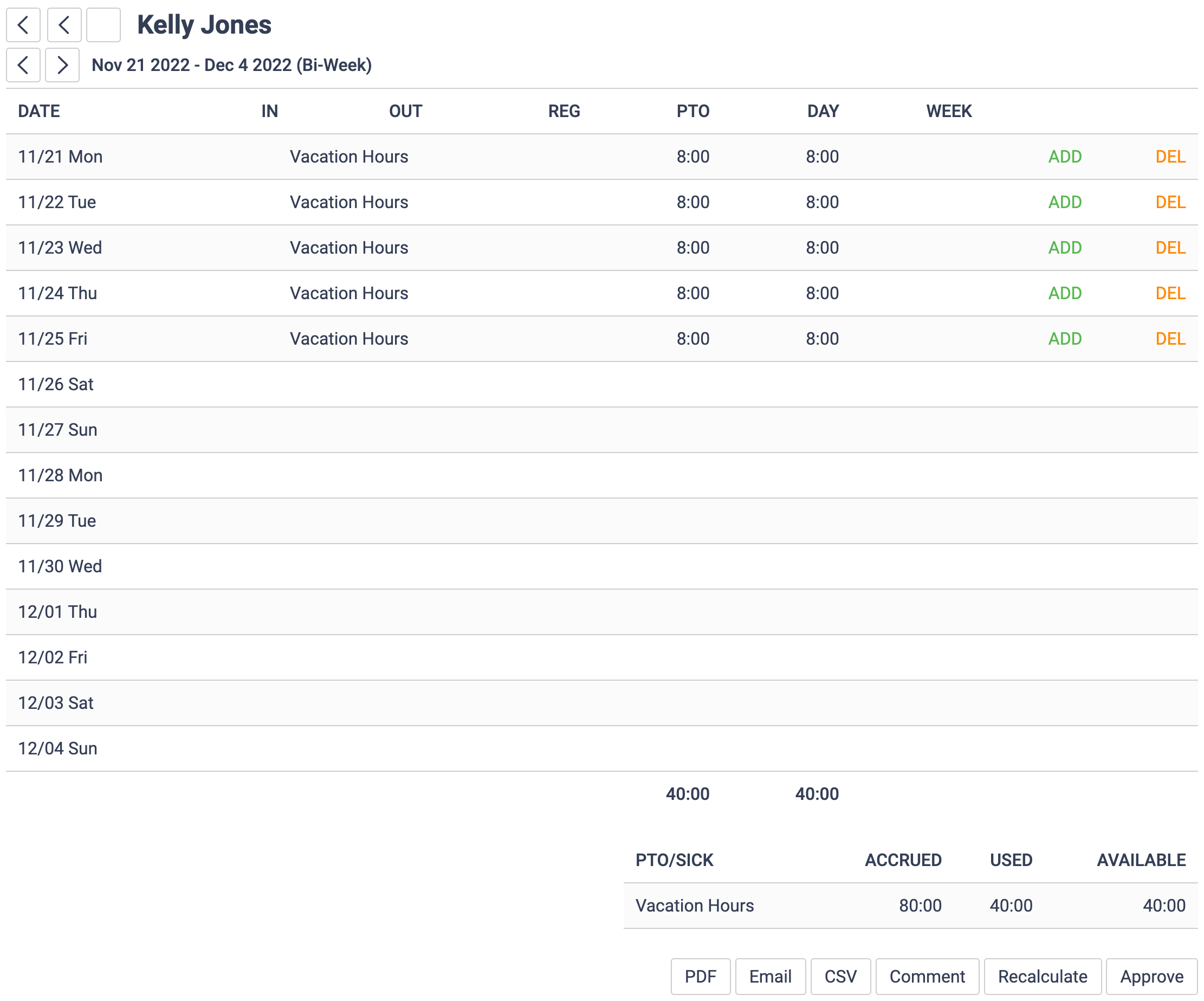Open the Comment button
Screen dimensions: 1204x1001
pyautogui.click(x=927, y=976)
